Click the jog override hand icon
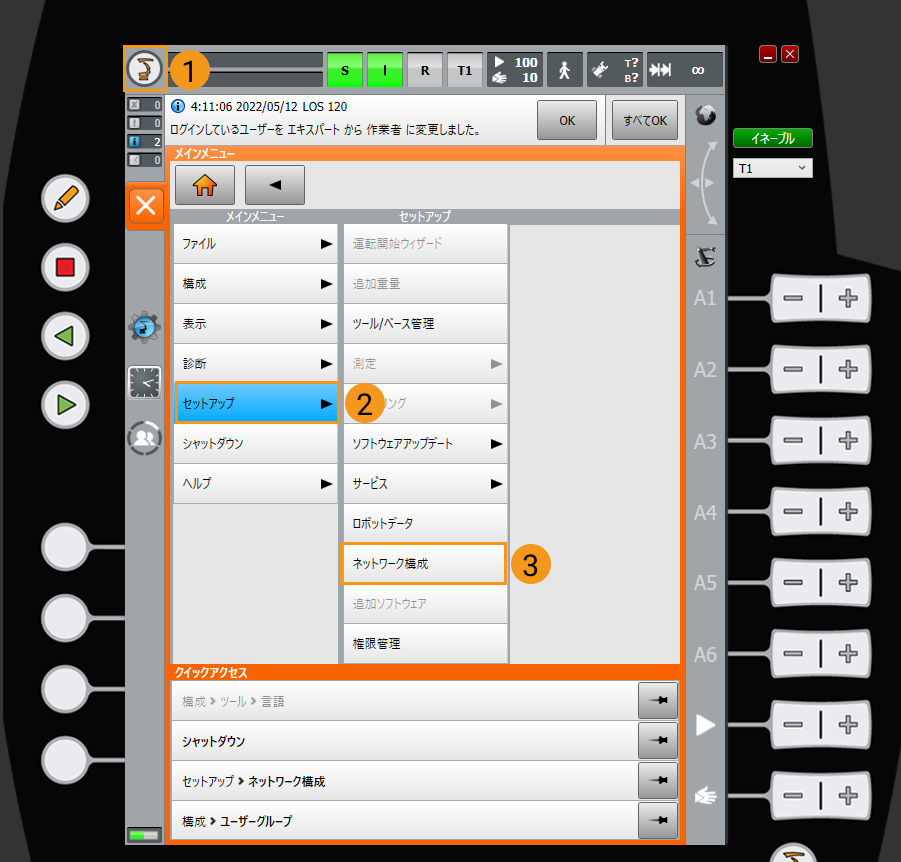The height and width of the screenshot is (862, 901). 705,796
